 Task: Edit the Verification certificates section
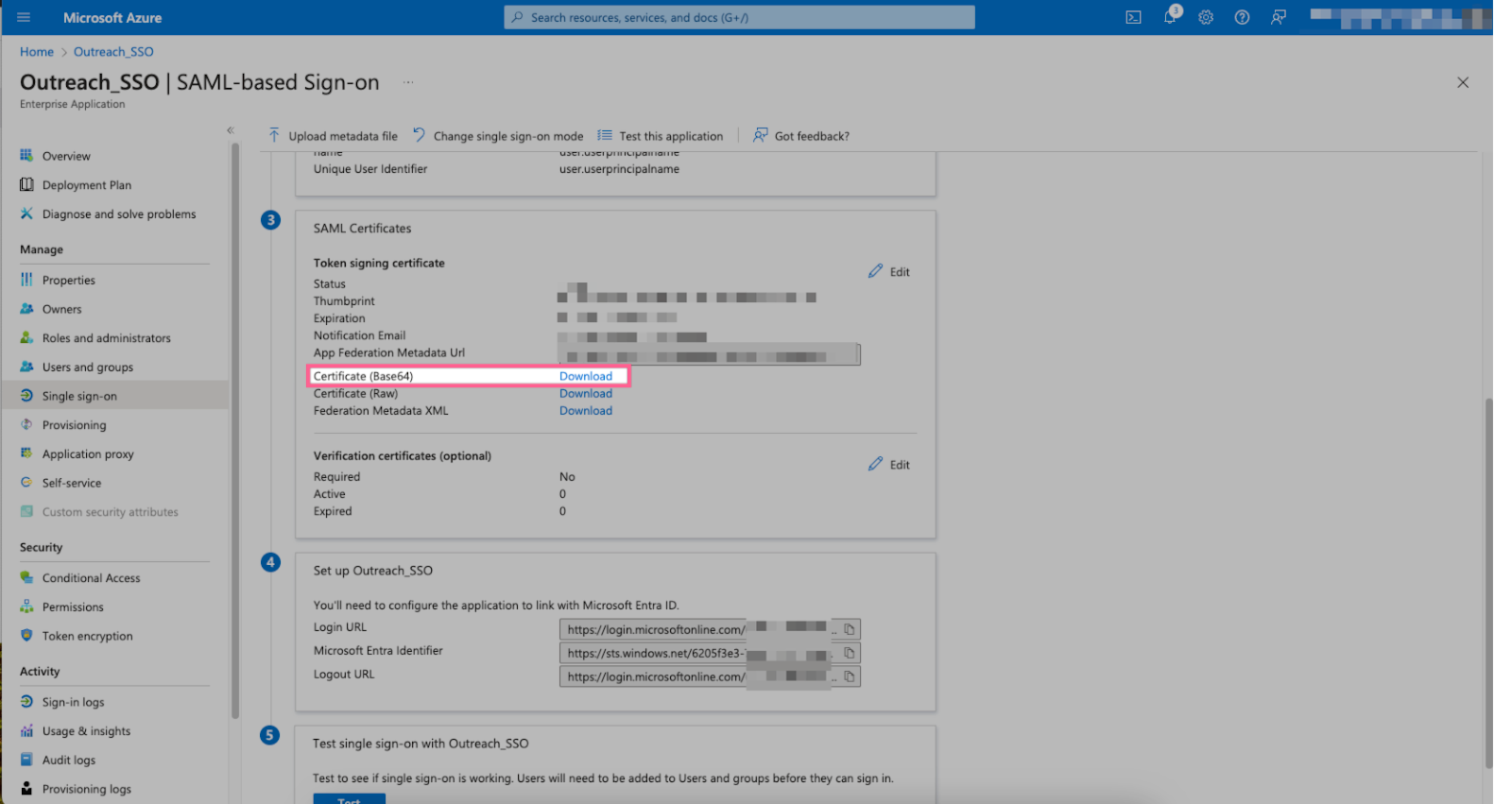(889, 465)
